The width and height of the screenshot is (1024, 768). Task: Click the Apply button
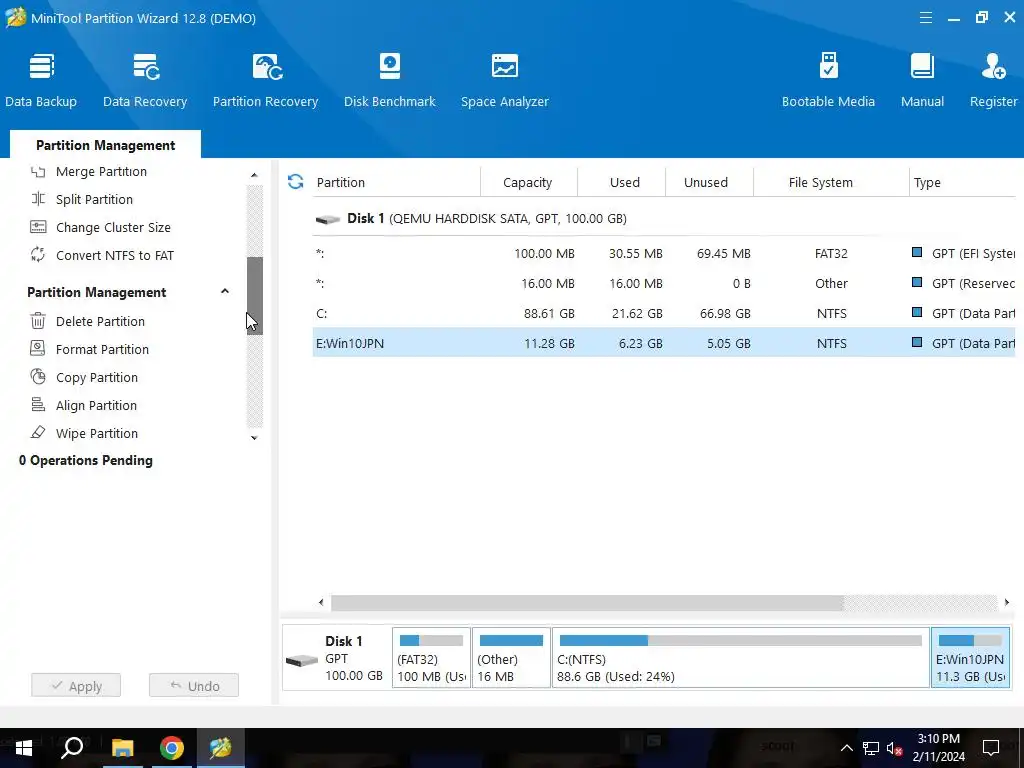76,686
